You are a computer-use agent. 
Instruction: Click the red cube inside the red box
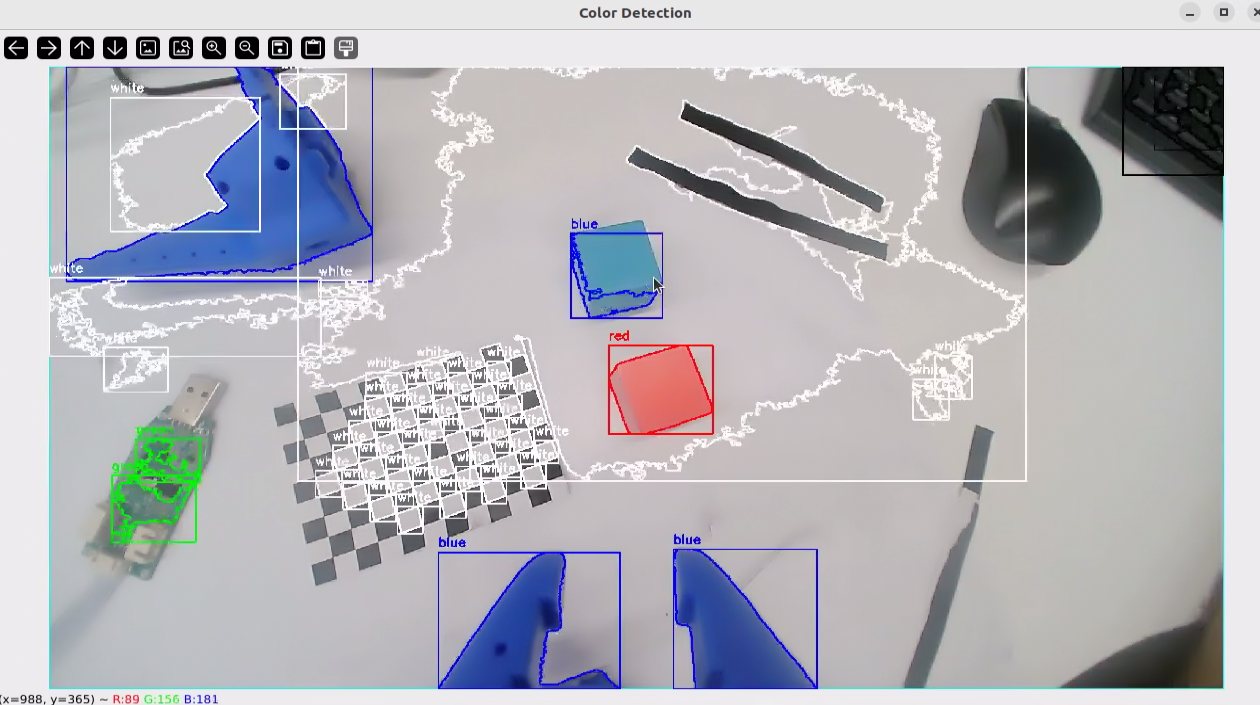[x=662, y=390]
